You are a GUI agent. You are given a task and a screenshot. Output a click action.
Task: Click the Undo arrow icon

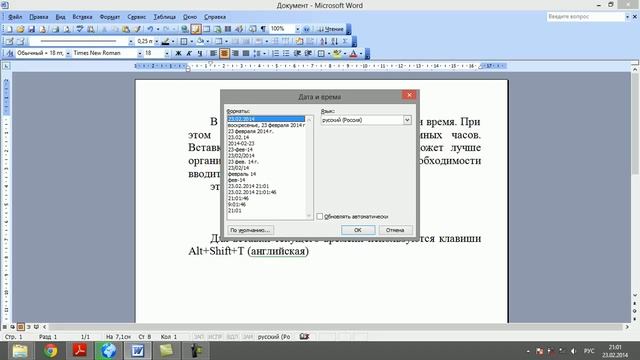point(150,29)
